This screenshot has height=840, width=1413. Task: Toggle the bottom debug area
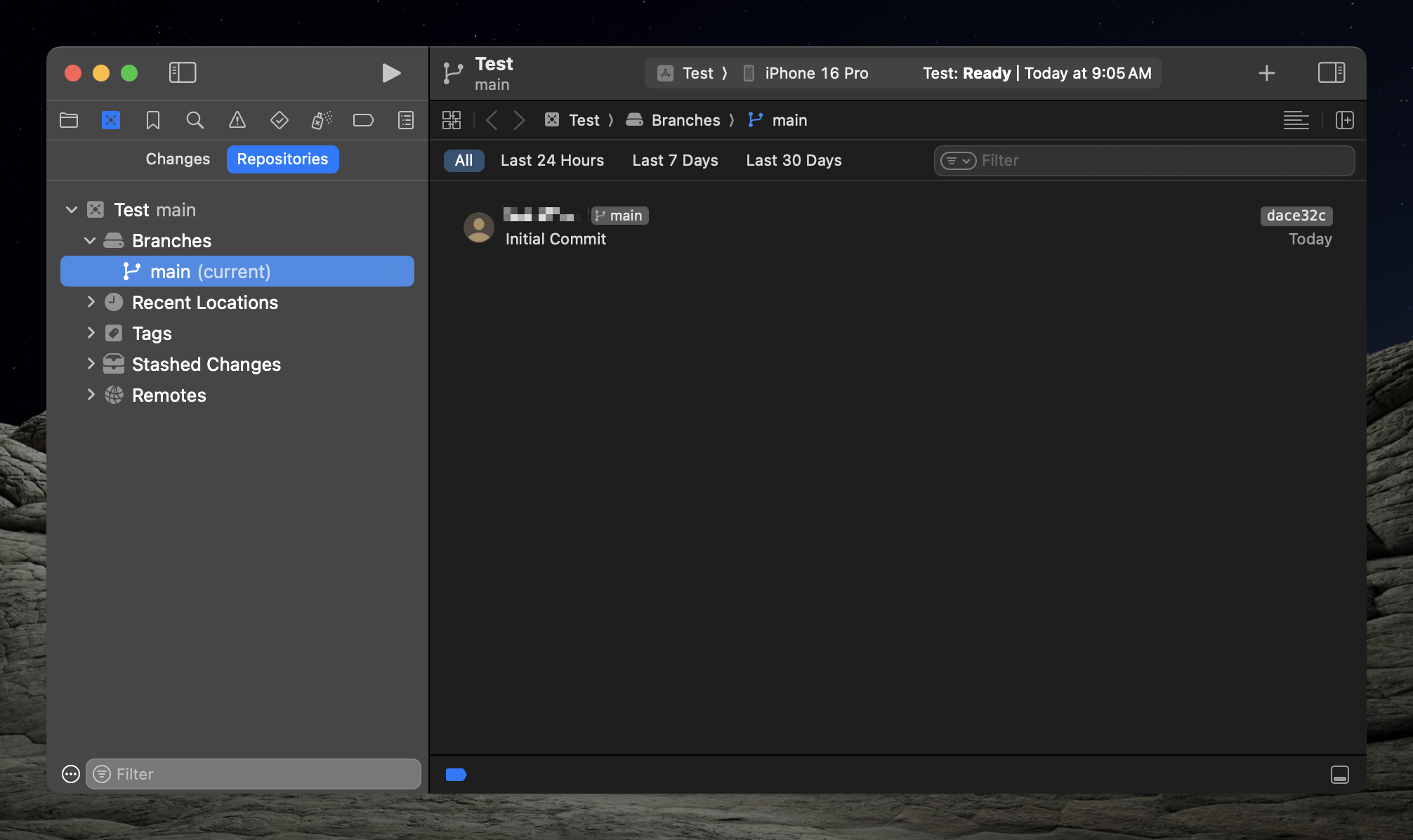pyautogui.click(x=1339, y=775)
